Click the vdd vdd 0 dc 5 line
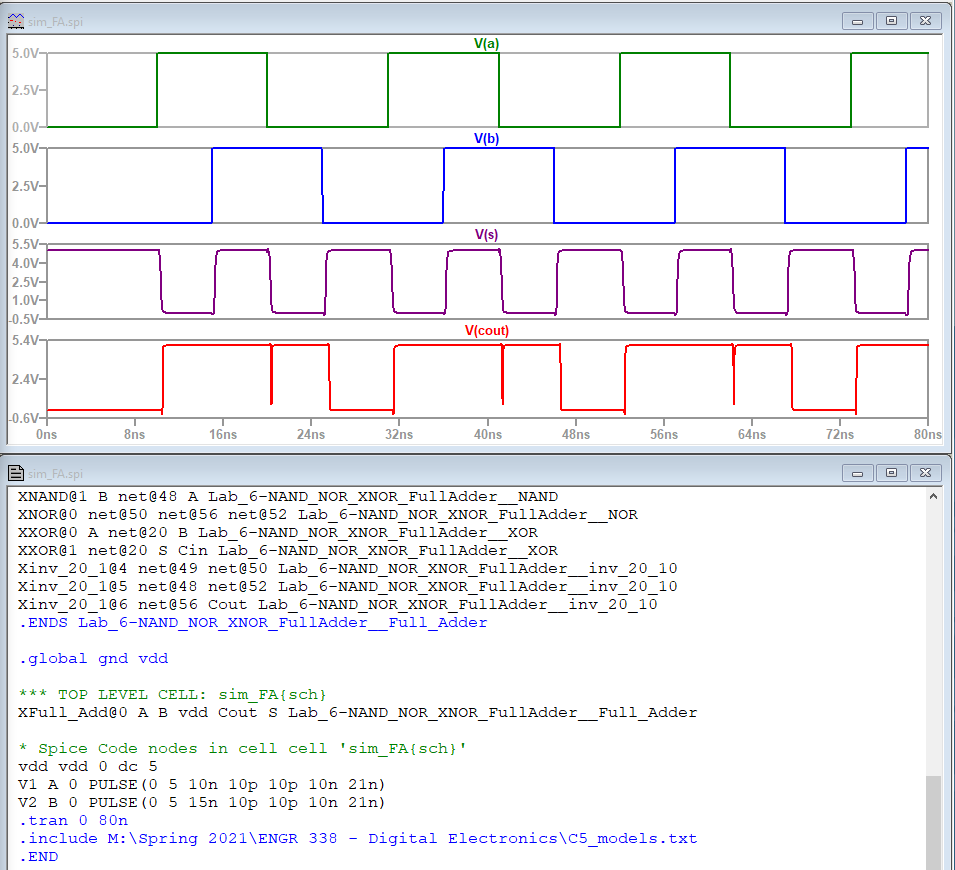 pyautogui.click(x=88, y=766)
